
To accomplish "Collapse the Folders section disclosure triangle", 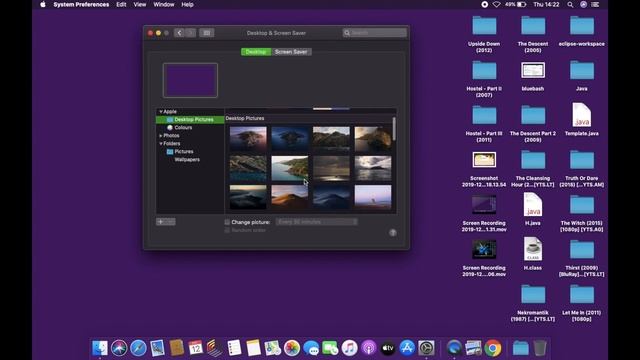I will point(161,144).
